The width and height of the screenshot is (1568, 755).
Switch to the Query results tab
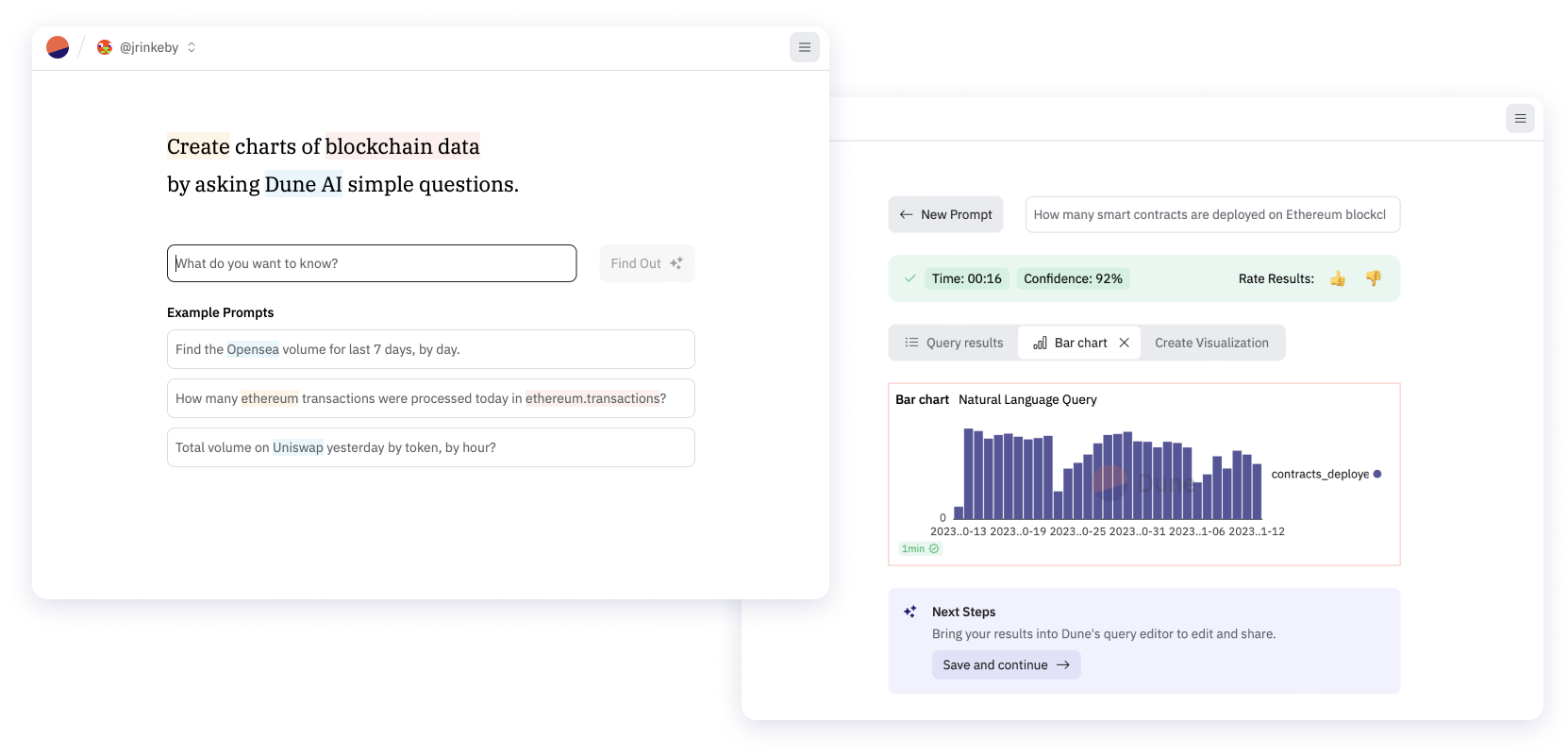(954, 343)
